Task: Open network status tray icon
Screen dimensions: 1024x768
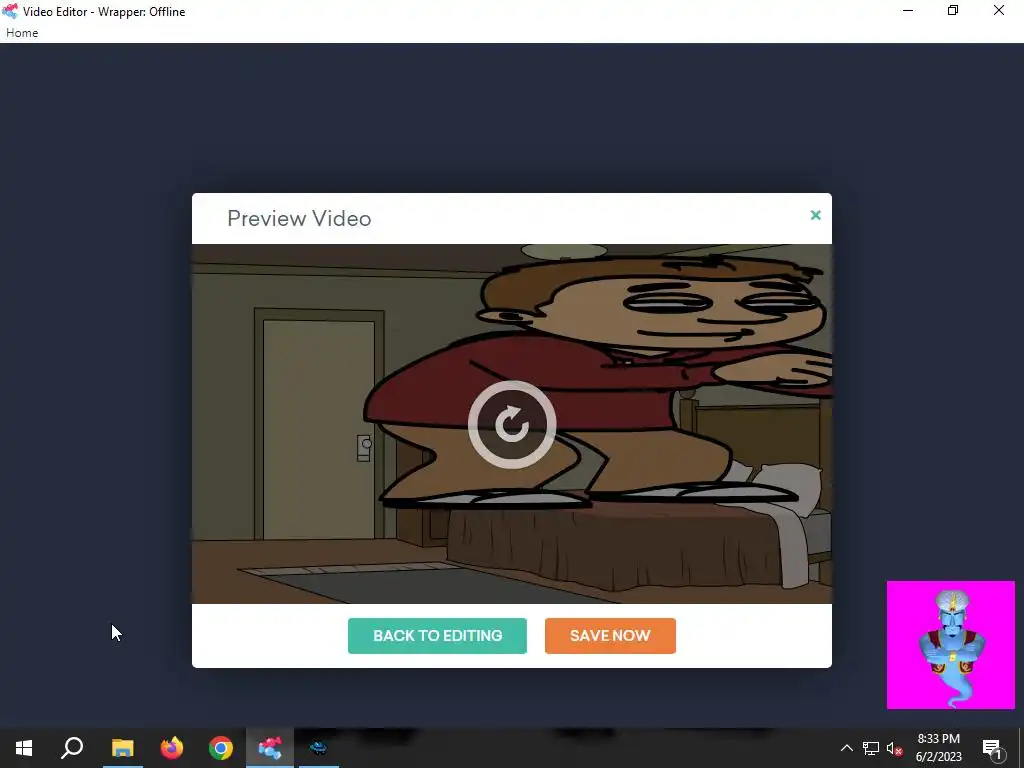Action: point(871,748)
